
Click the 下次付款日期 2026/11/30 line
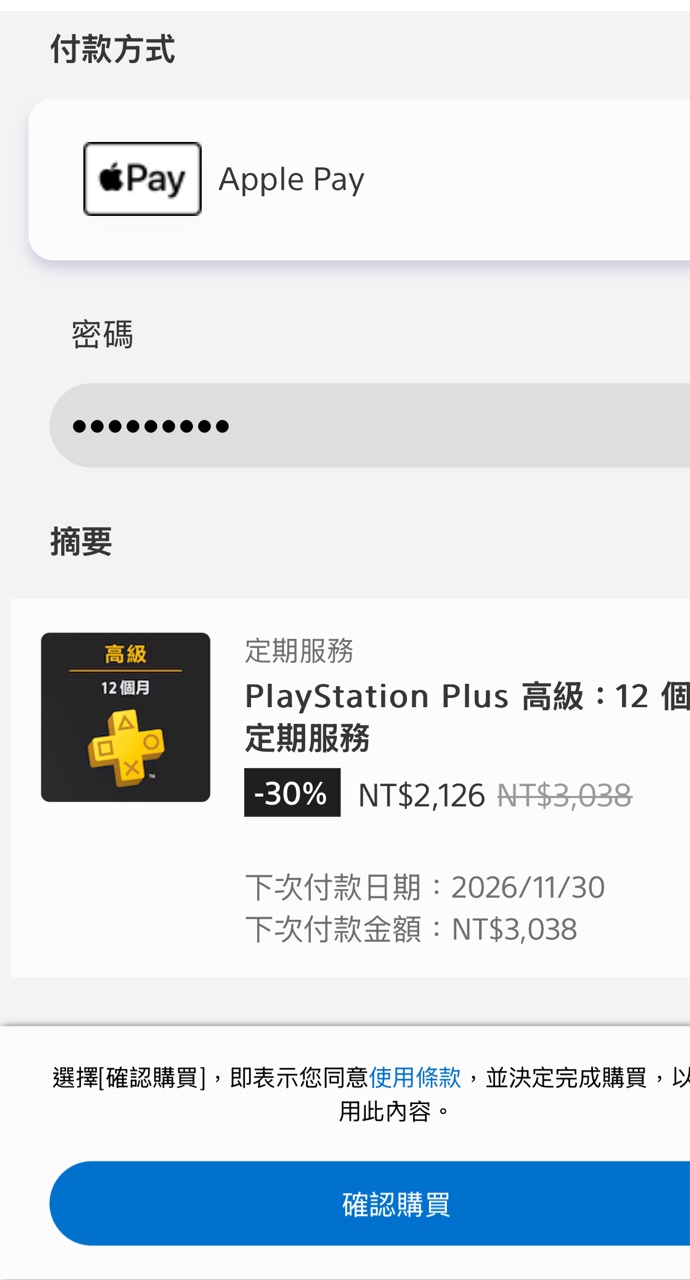coord(425,887)
